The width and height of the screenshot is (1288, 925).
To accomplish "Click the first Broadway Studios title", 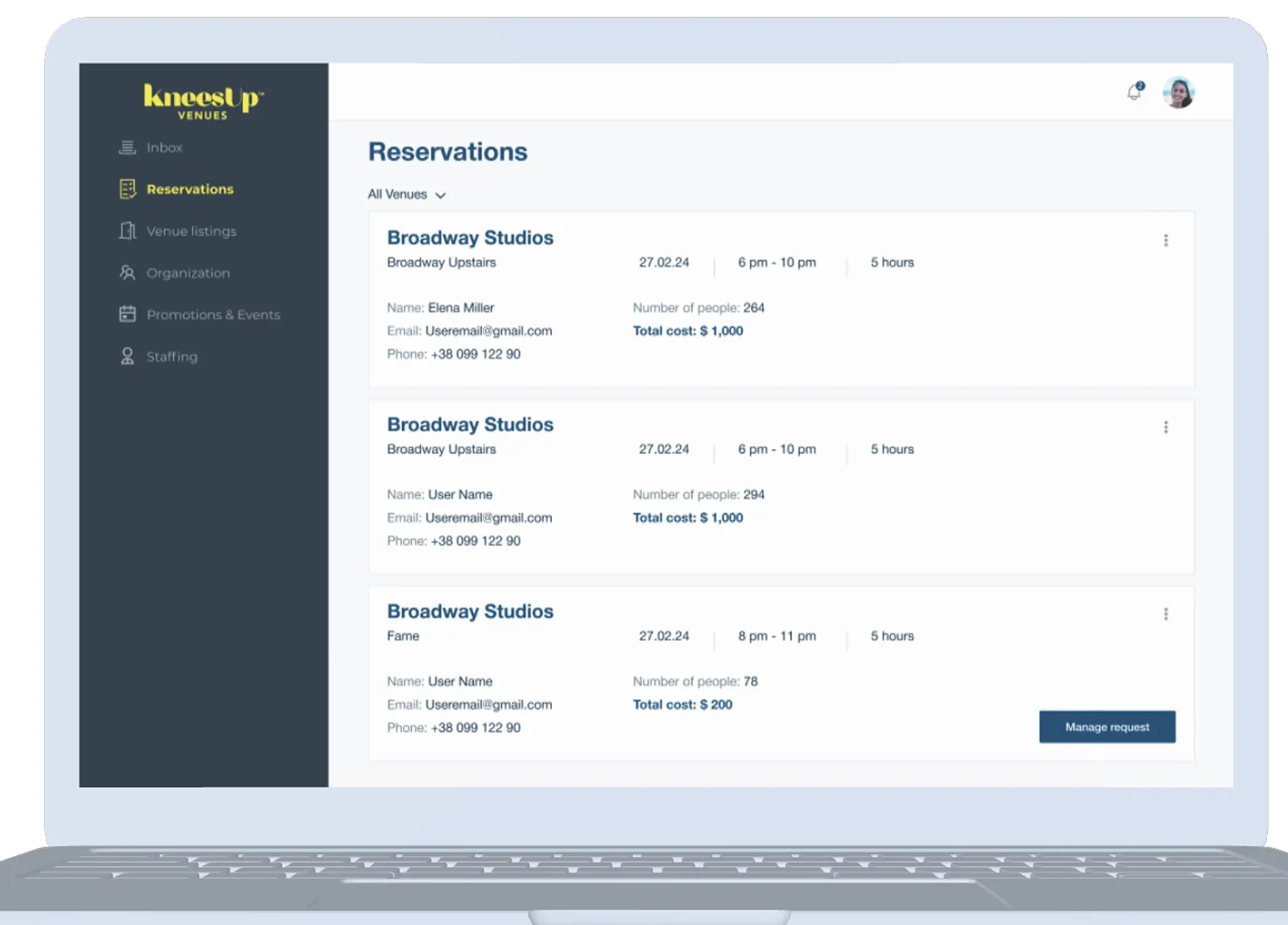I will [x=470, y=238].
